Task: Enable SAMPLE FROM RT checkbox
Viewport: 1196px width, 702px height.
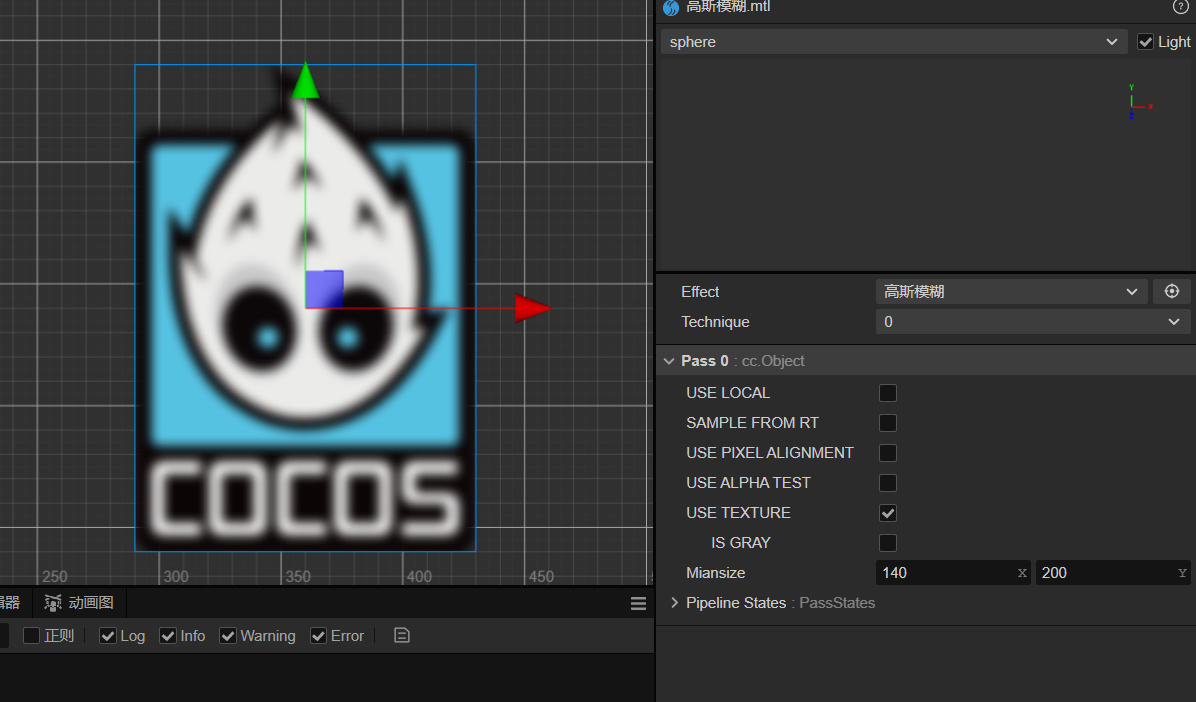Action: click(888, 423)
